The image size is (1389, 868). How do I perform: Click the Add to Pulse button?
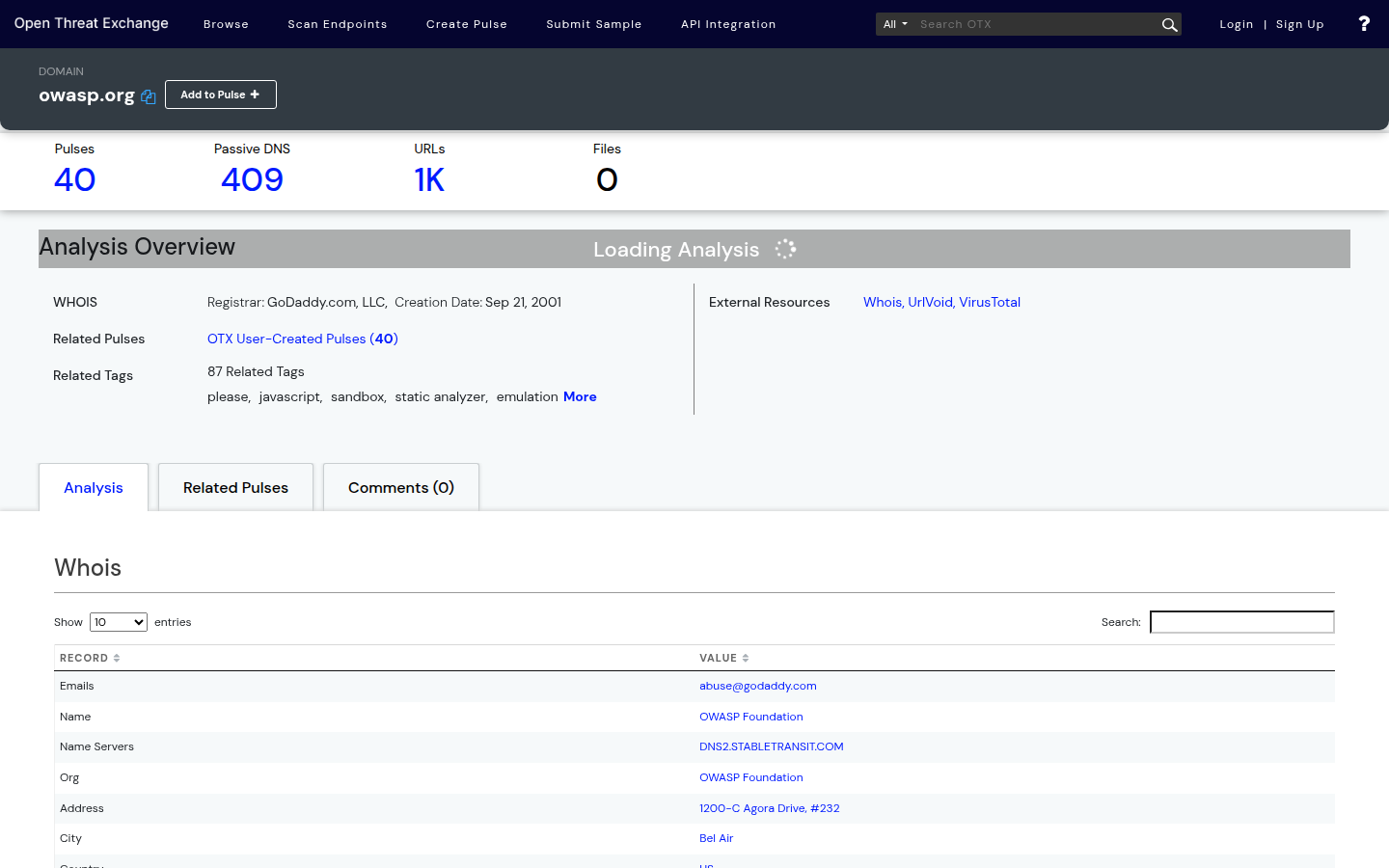[221, 95]
